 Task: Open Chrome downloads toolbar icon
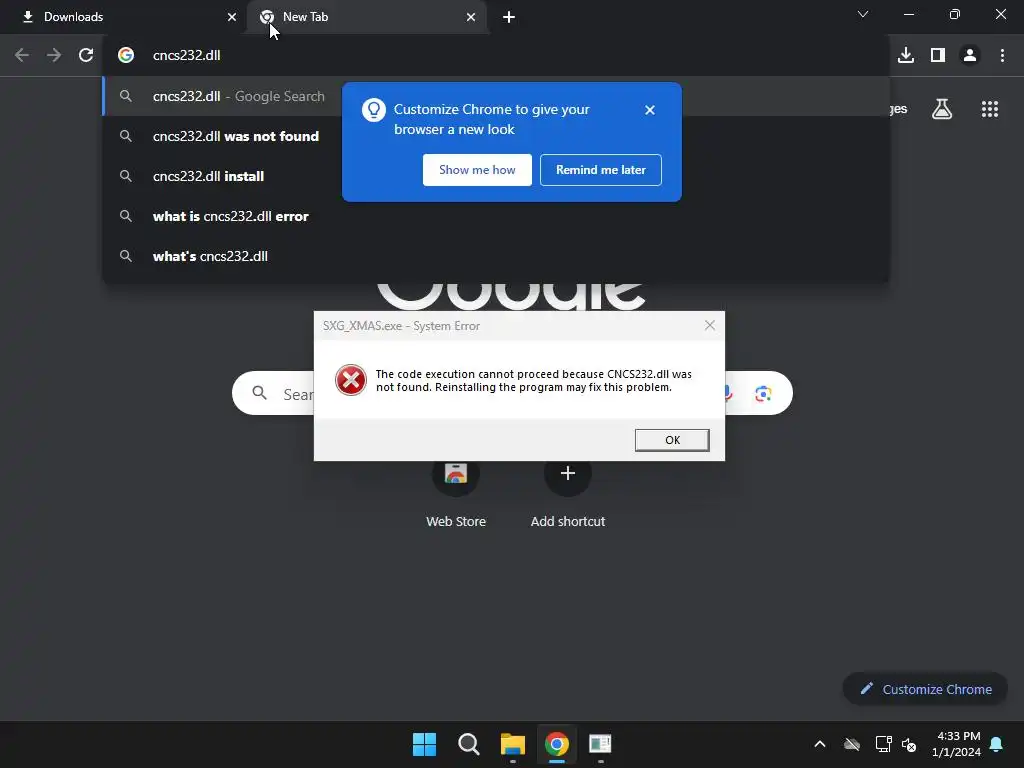click(x=906, y=55)
